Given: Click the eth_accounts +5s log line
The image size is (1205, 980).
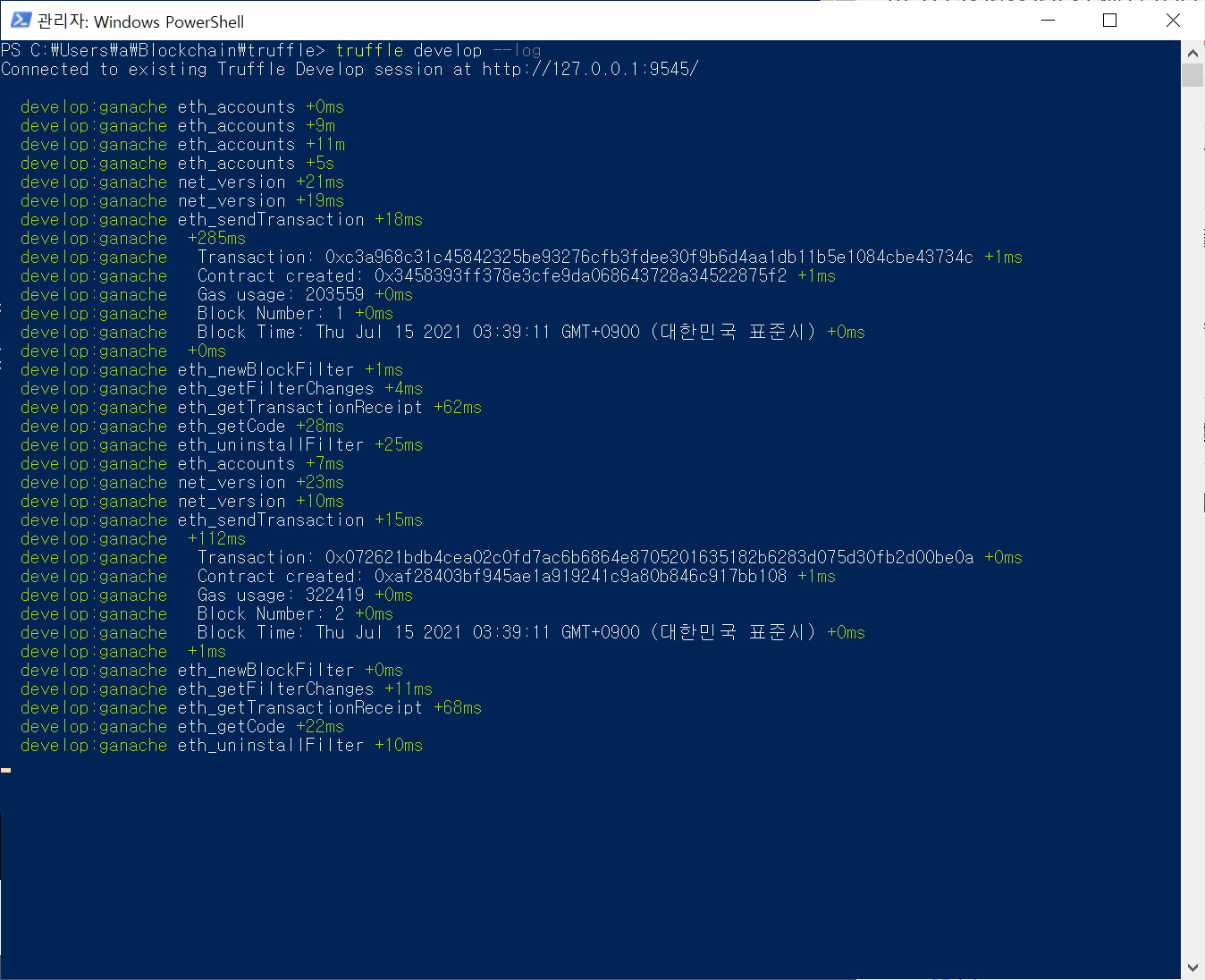Looking at the screenshot, I should coord(178,163).
